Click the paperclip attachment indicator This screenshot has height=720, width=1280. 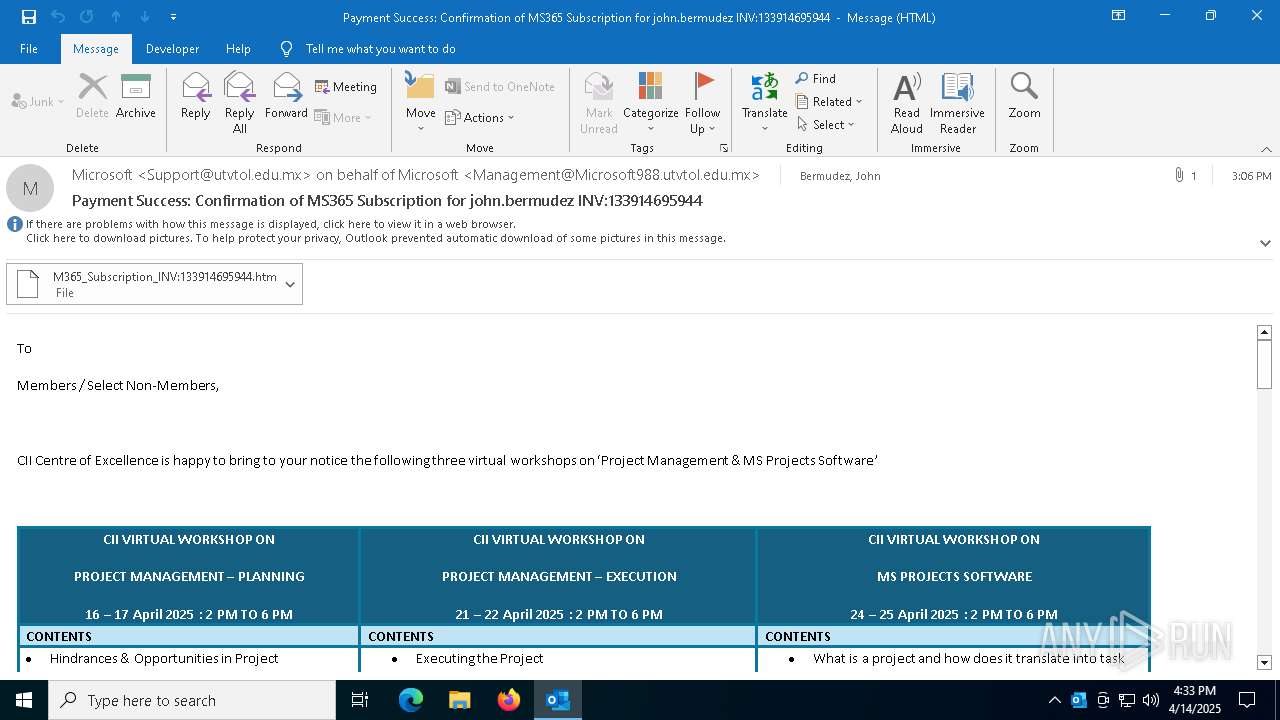1180,175
